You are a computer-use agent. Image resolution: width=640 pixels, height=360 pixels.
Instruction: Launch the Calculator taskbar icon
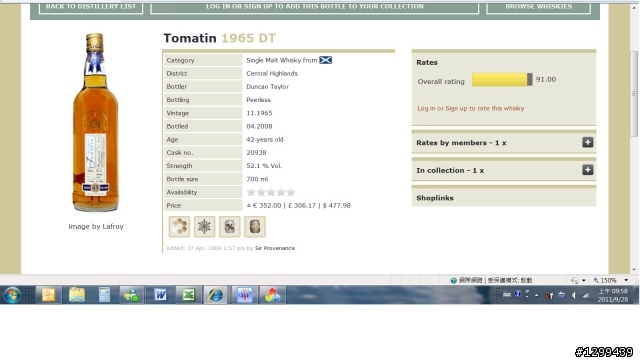click(x=104, y=295)
